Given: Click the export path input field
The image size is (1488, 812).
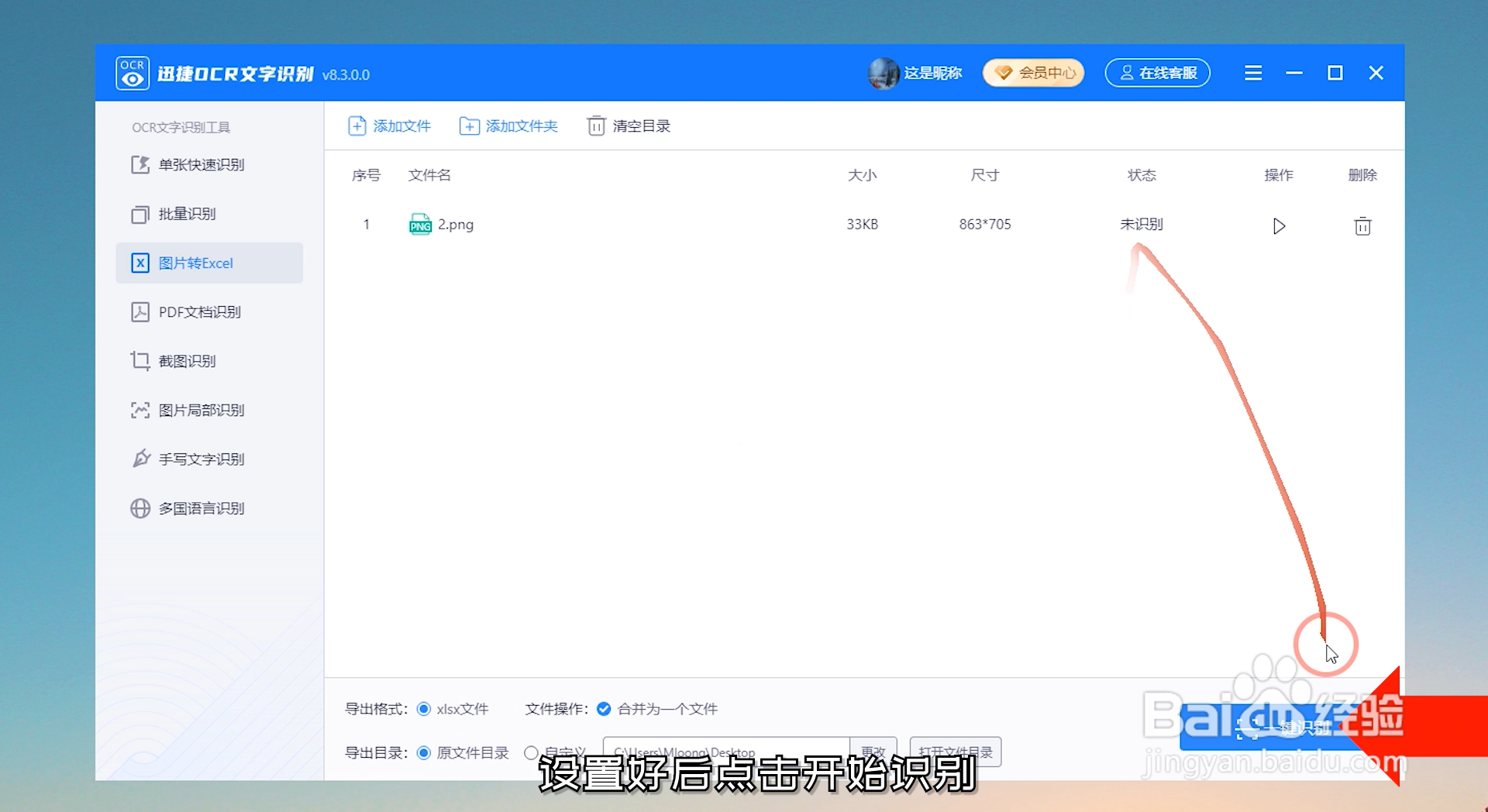Looking at the screenshot, I should coord(726,752).
